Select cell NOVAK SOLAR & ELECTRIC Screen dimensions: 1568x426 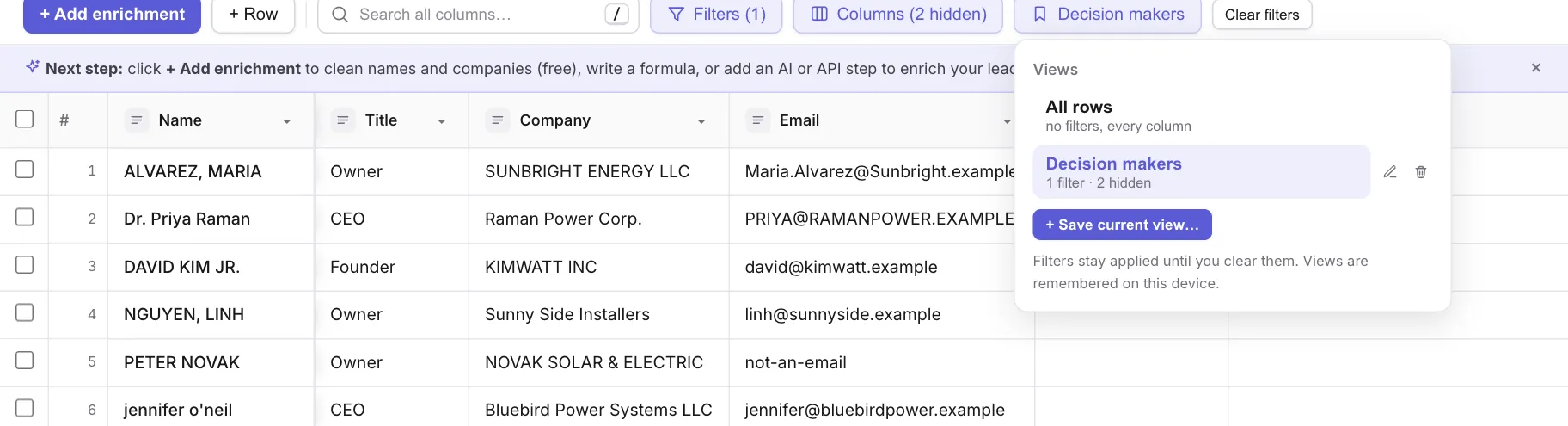click(599, 362)
